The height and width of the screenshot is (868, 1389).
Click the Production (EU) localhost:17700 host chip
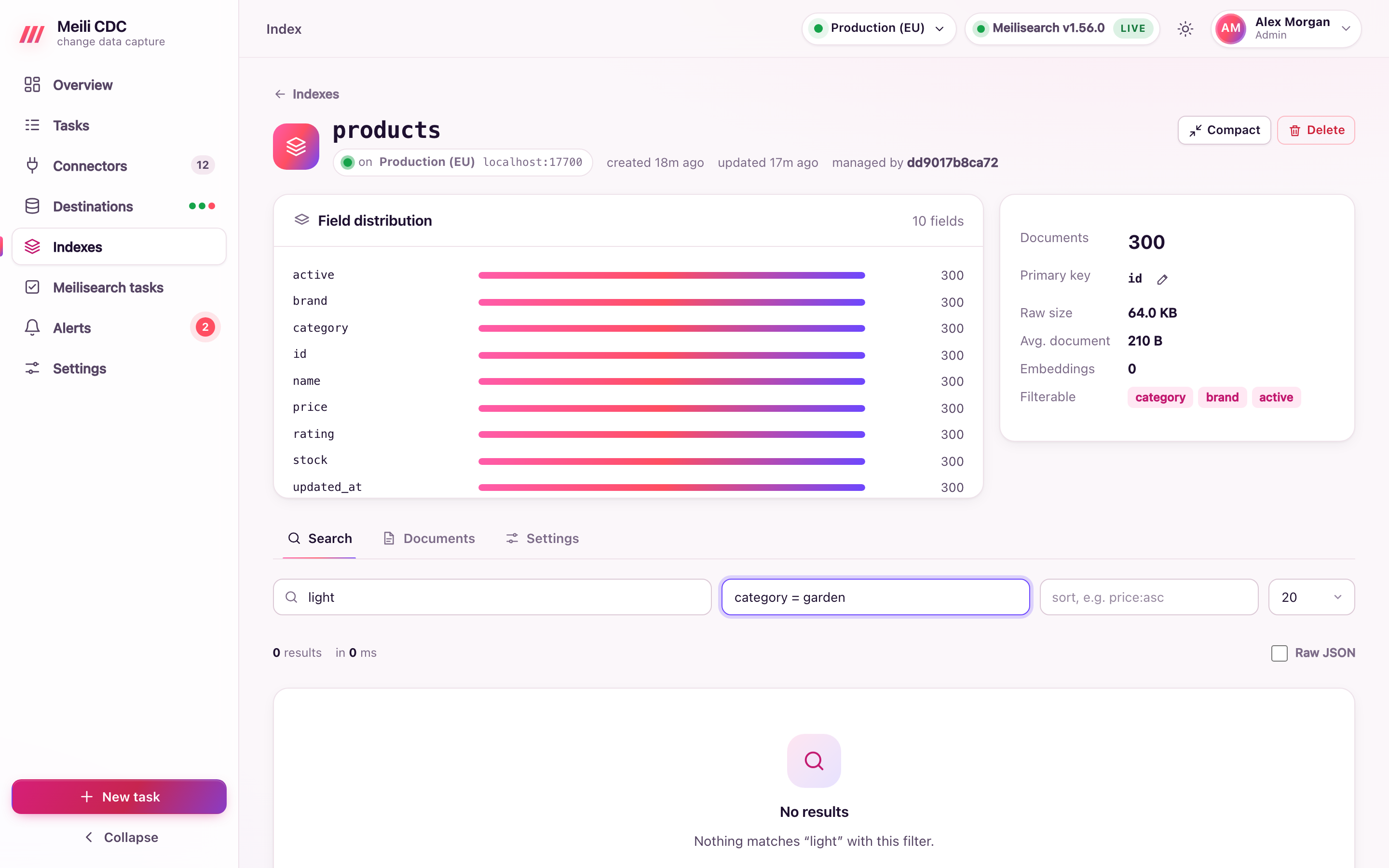[x=463, y=163]
